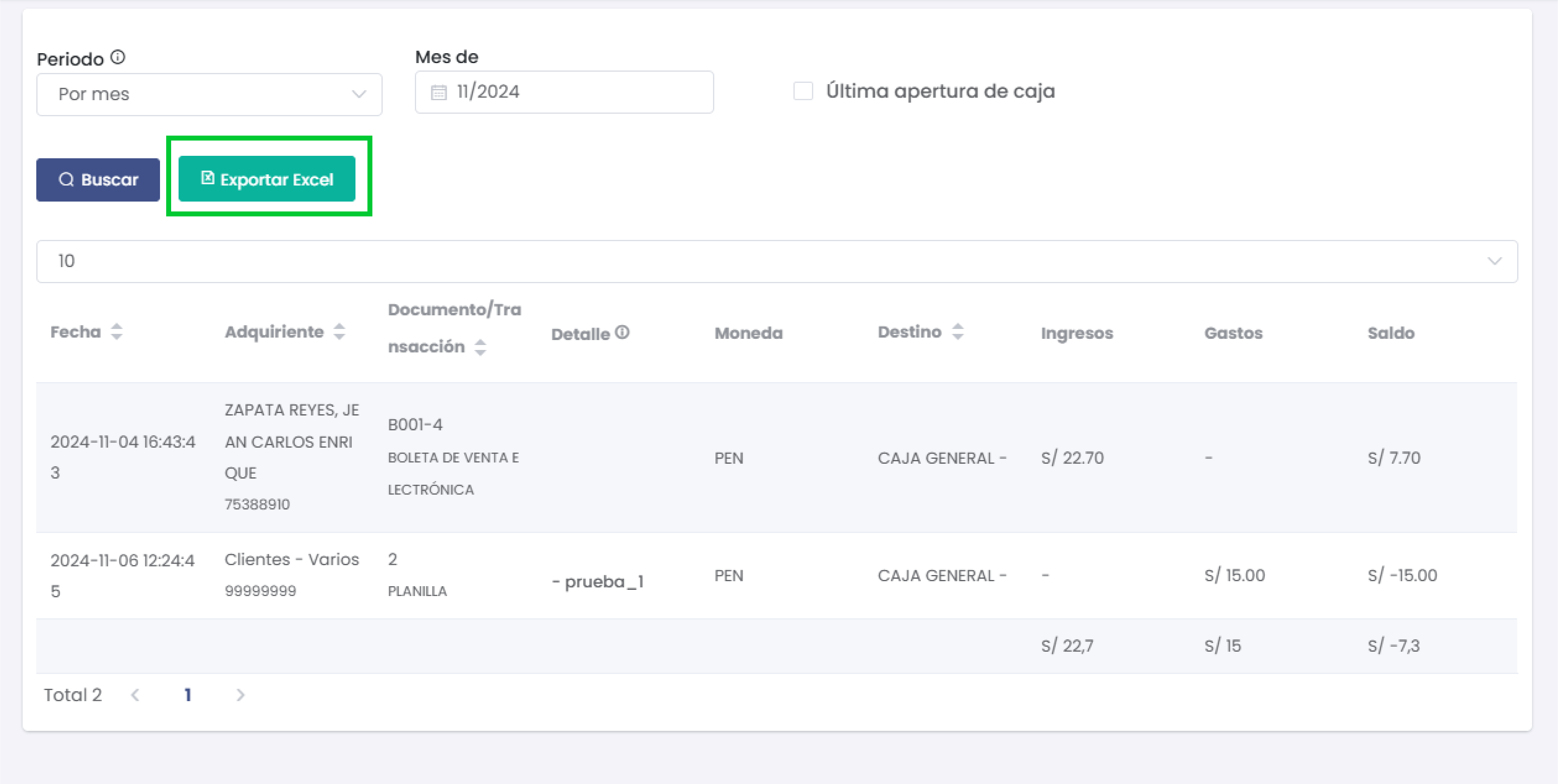Go to previous page arrow
Image resolution: width=1558 pixels, height=784 pixels.
tap(136, 695)
